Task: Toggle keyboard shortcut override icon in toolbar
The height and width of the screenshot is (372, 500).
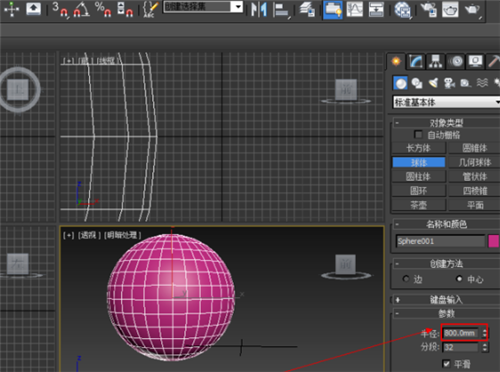Action: coord(33,9)
